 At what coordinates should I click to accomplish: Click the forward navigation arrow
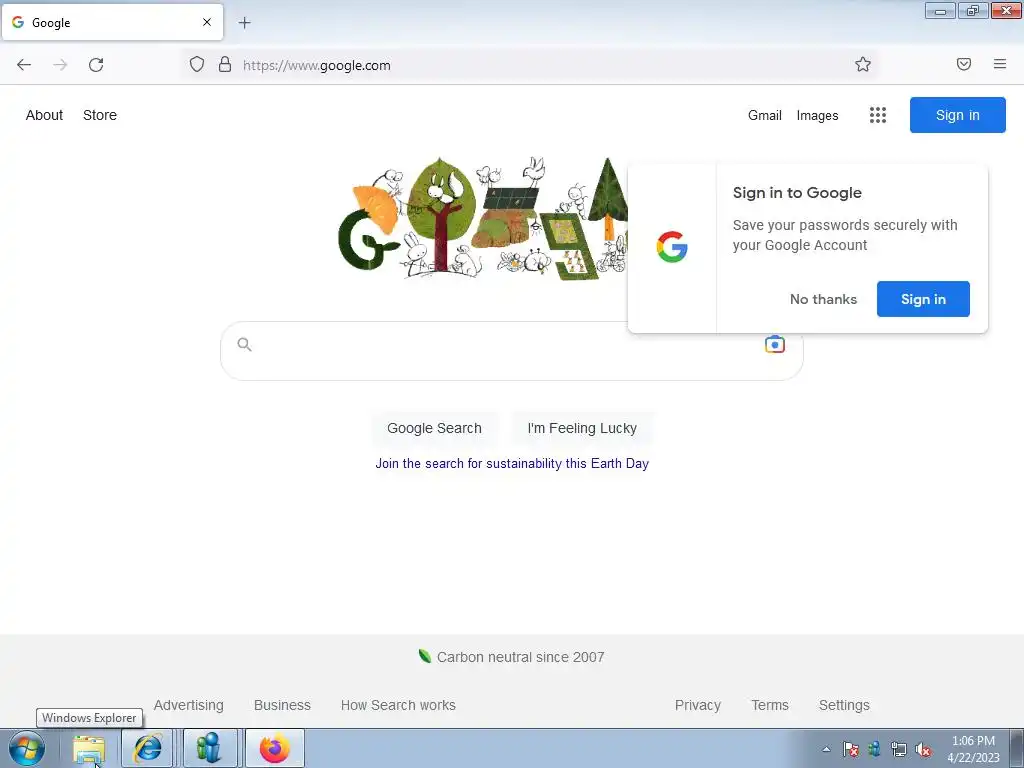point(60,65)
